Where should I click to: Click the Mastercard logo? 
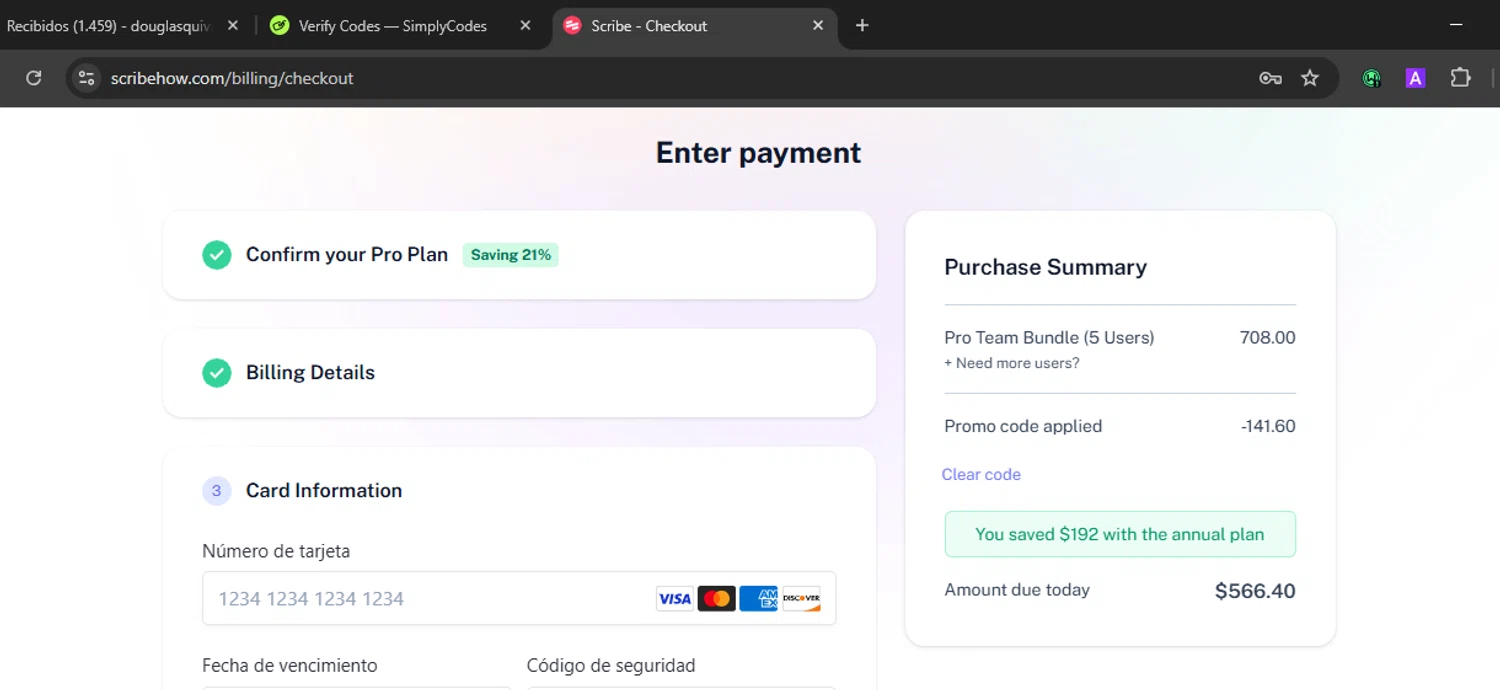pos(717,599)
